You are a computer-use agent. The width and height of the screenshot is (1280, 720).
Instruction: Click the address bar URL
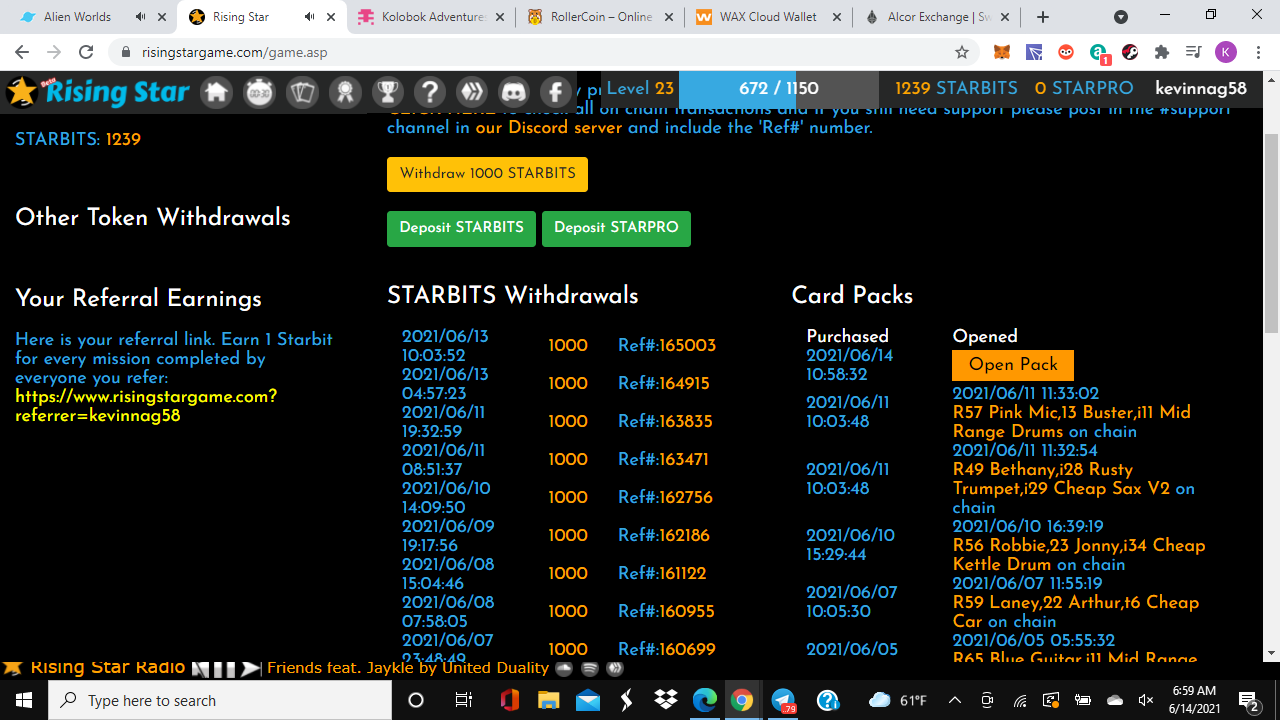tap(235, 52)
